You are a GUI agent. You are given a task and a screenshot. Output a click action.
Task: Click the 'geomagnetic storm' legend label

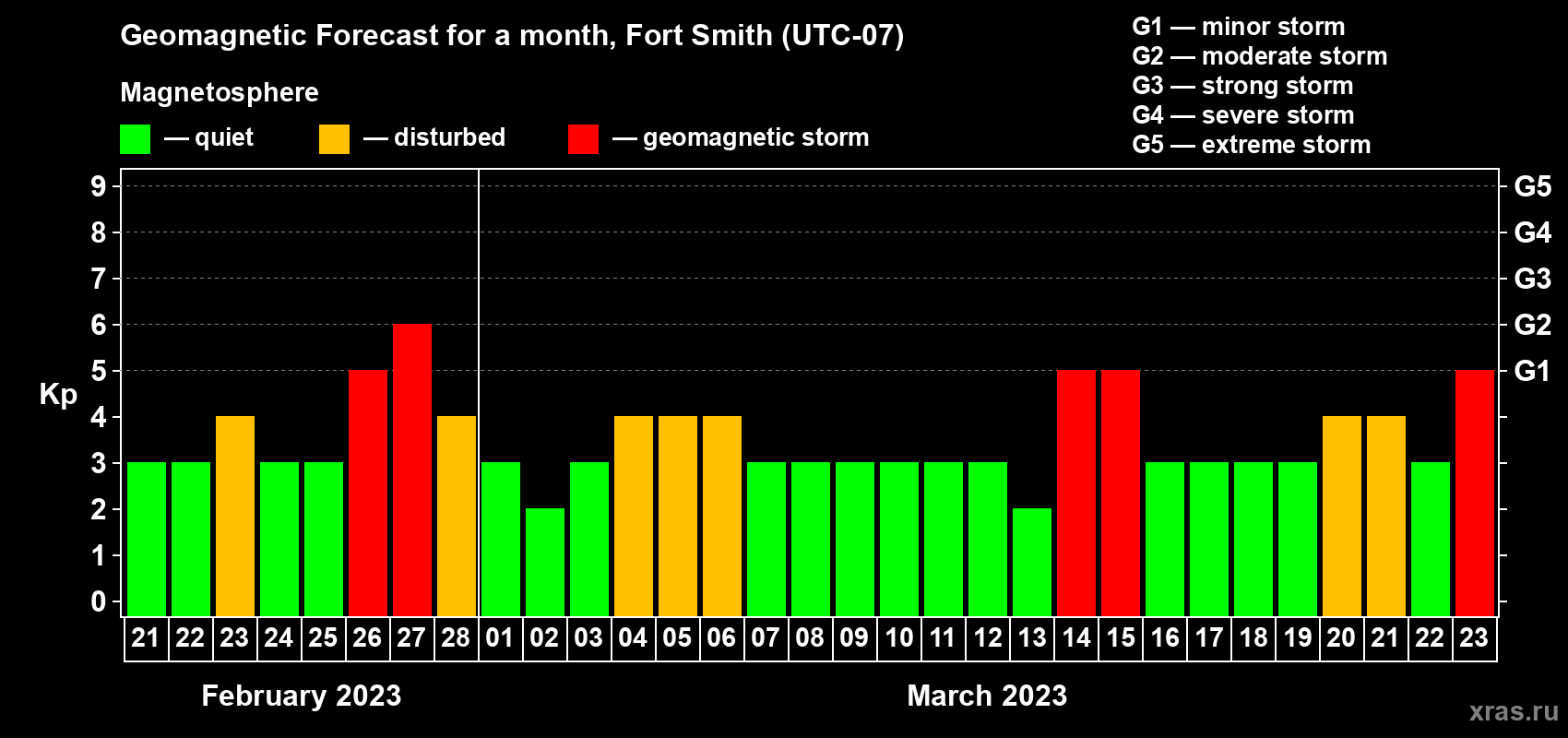pos(756,138)
